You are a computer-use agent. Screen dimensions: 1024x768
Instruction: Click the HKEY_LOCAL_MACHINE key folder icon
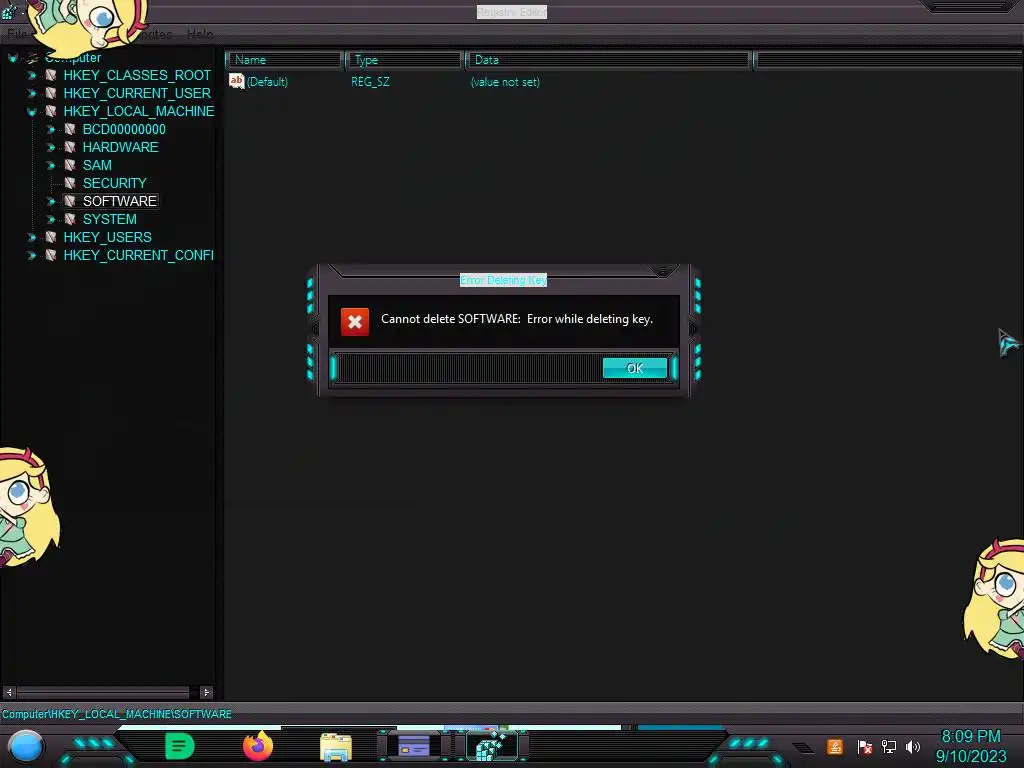50,111
